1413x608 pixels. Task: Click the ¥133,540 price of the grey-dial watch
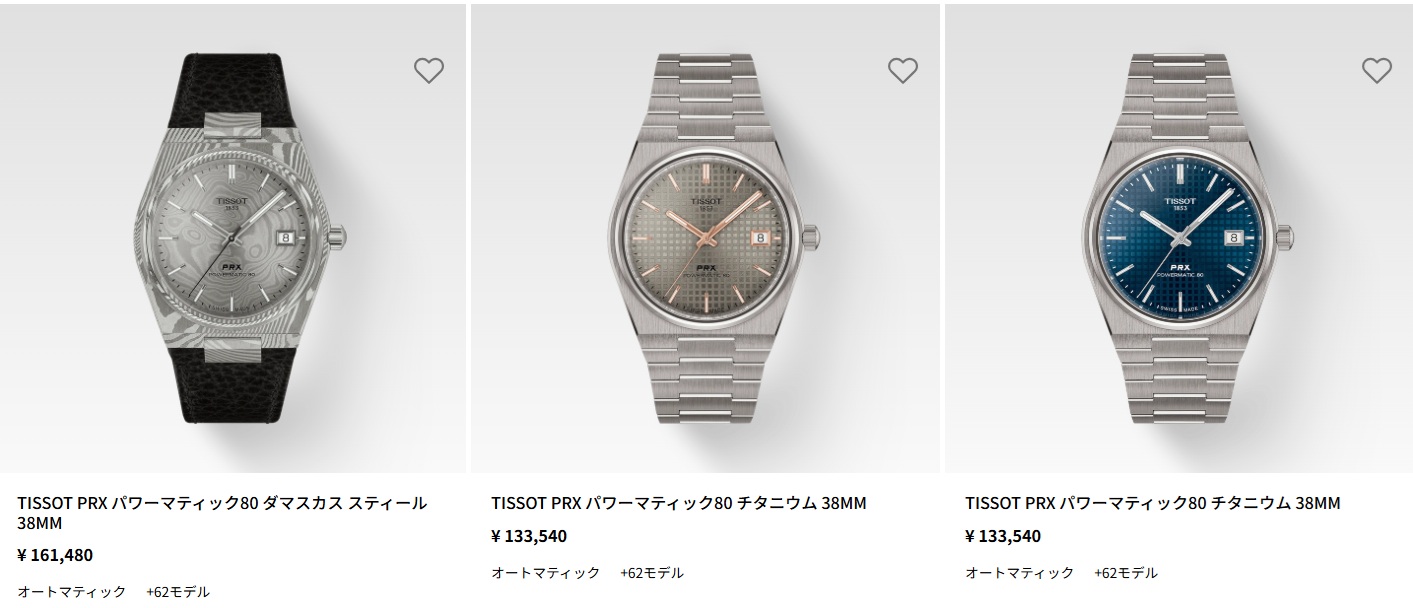tap(530, 536)
